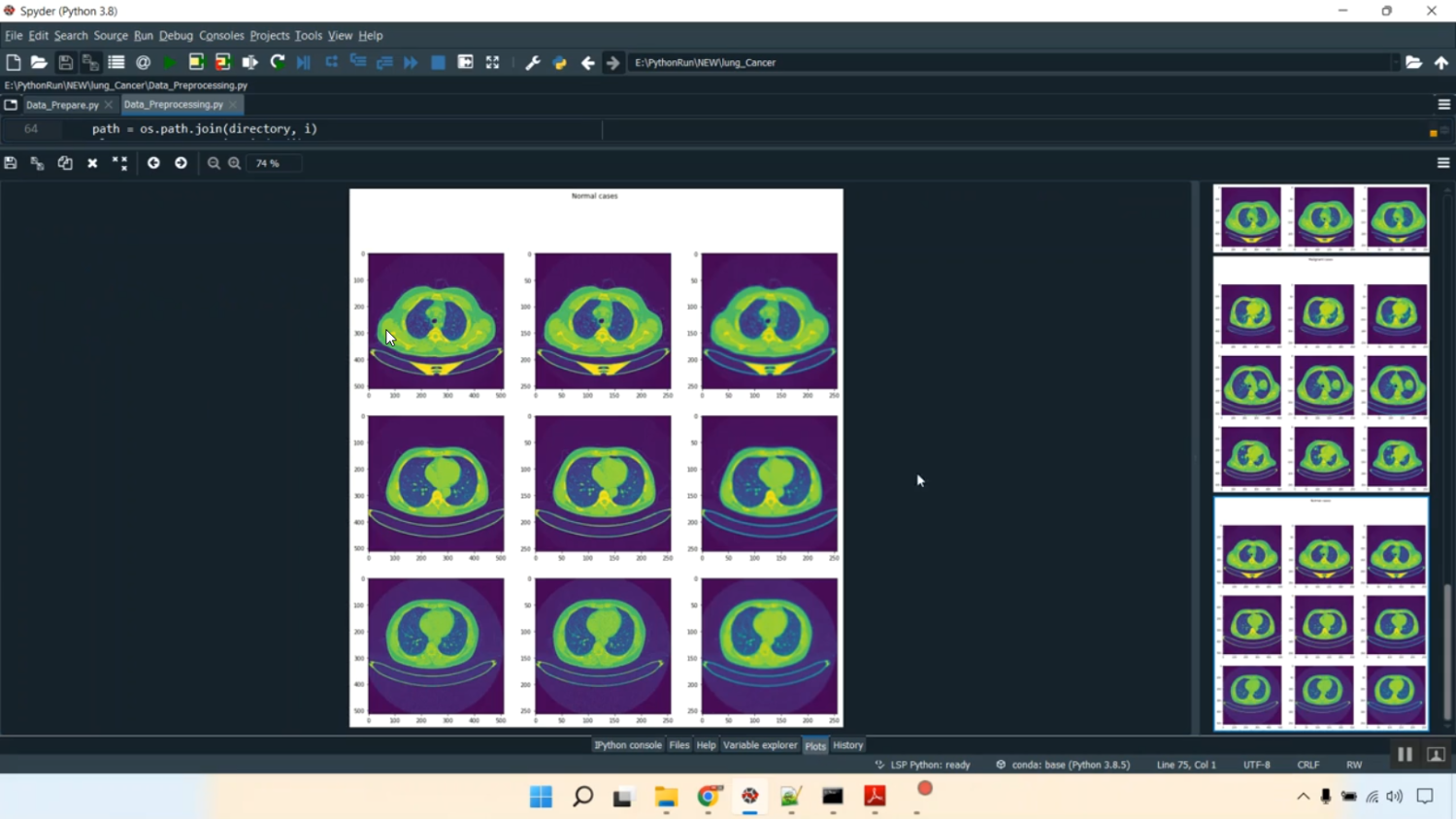Switch to the Variable explorer tab
This screenshot has height=819, width=1456.
759,745
